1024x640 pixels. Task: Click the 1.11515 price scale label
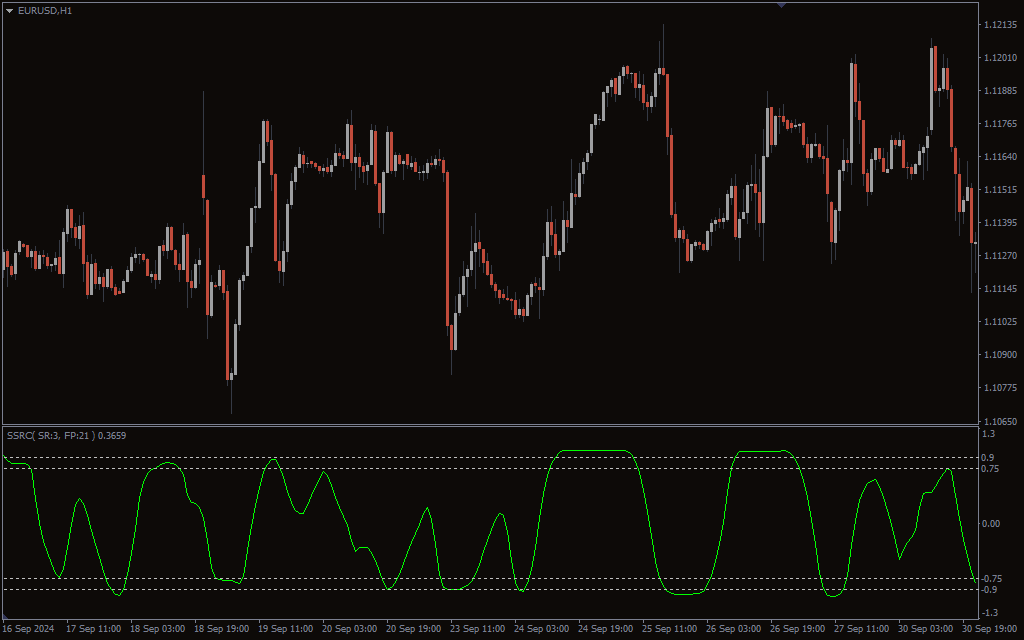[x=1000, y=190]
